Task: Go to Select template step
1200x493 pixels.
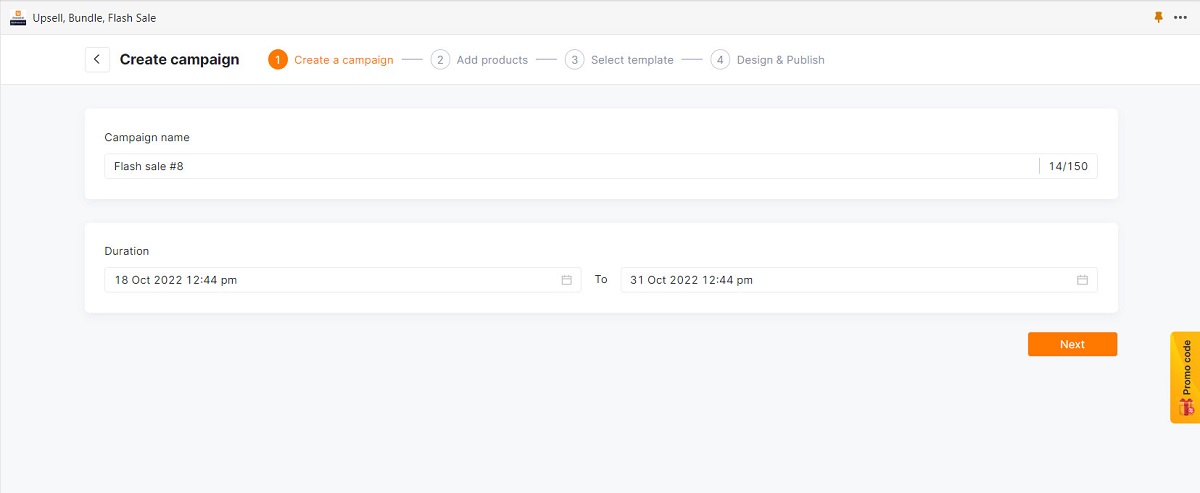Action: 619,60
